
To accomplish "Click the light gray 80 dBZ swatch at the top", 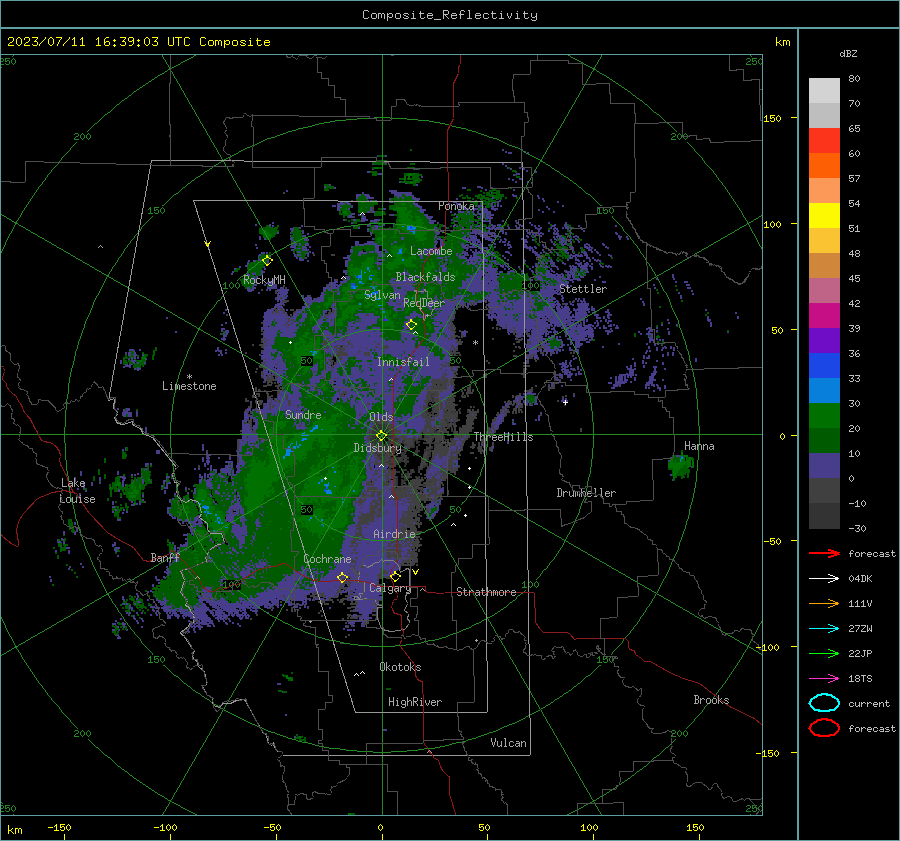I will 824,90.
